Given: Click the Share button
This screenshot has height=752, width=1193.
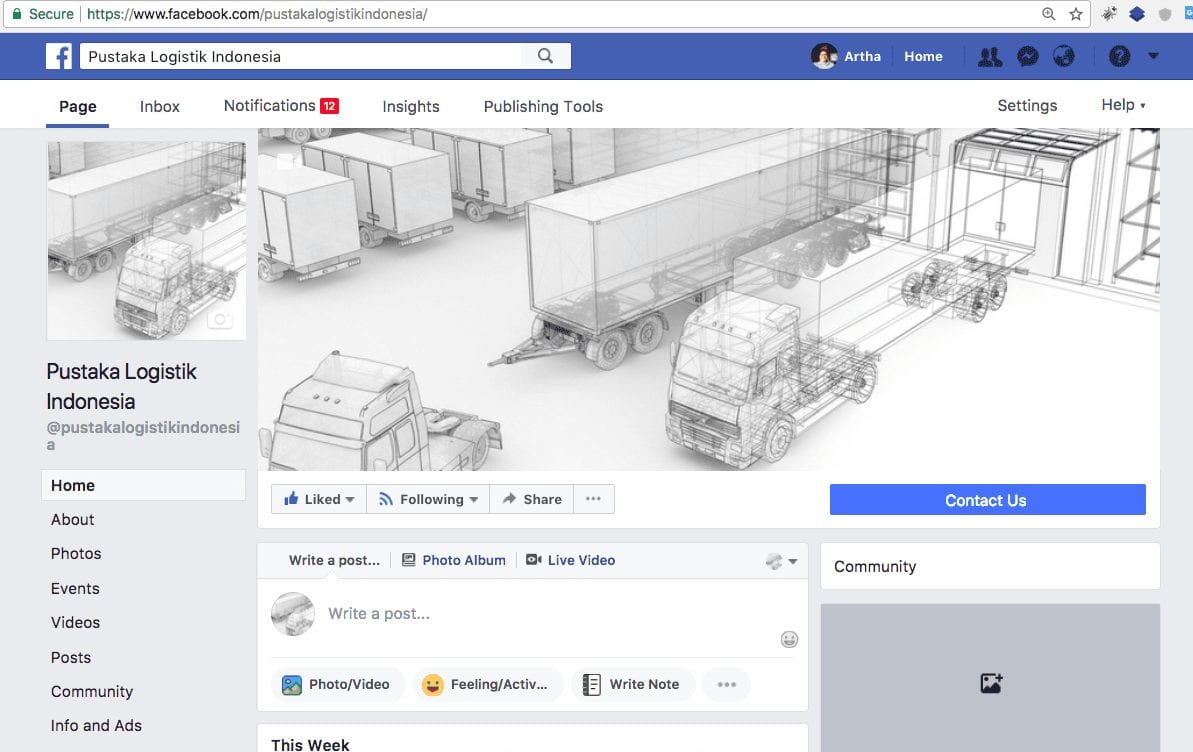Looking at the screenshot, I should [x=531, y=499].
